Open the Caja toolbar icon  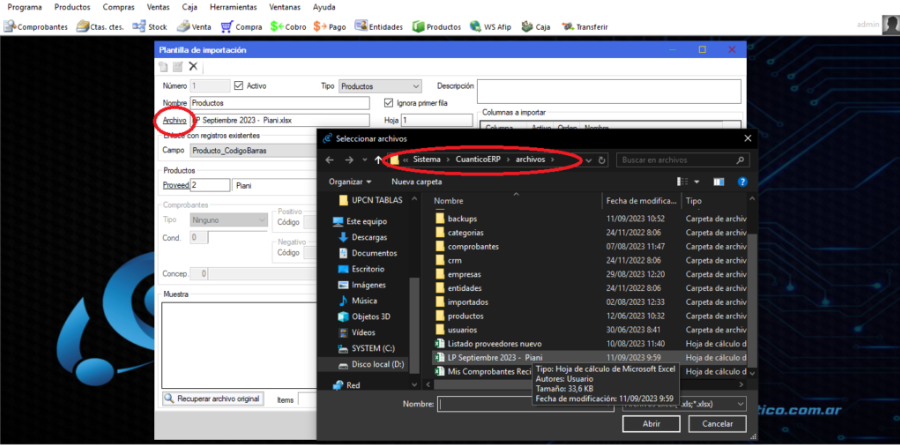(x=535, y=26)
